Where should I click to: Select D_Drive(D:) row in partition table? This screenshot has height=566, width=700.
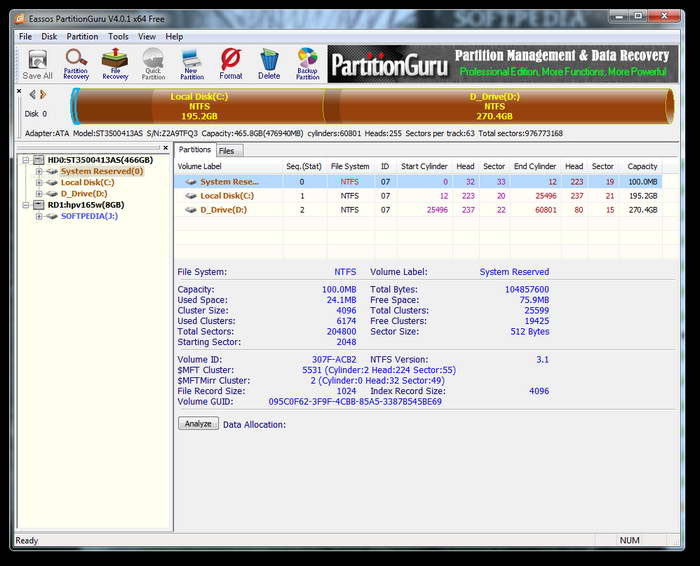(x=418, y=210)
